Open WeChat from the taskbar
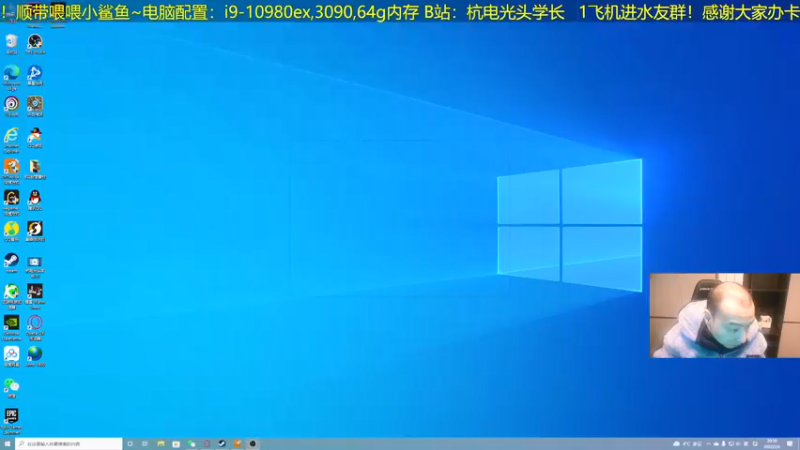This screenshot has height=450, width=800. (191, 444)
